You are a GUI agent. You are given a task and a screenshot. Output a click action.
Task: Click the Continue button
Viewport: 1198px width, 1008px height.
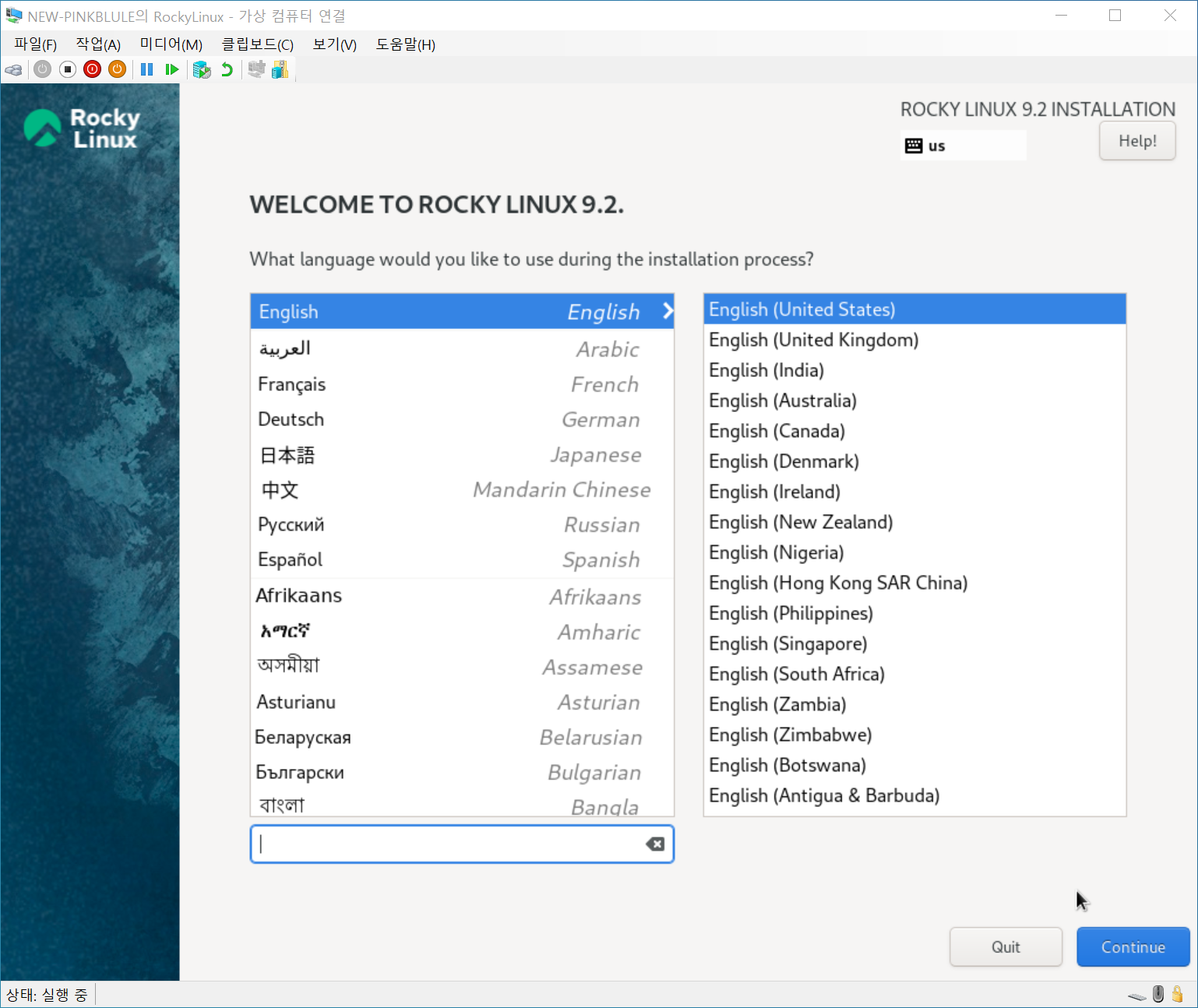1133,947
